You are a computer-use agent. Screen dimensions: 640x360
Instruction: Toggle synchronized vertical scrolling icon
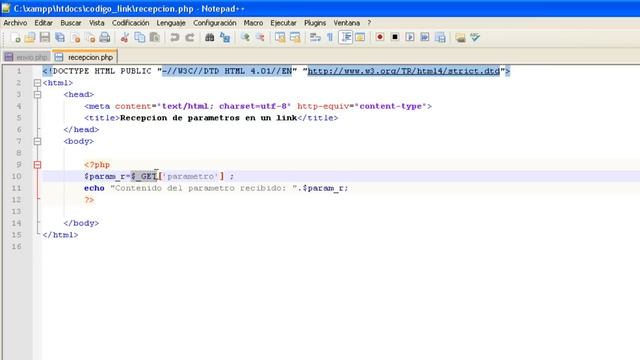tap(280, 38)
